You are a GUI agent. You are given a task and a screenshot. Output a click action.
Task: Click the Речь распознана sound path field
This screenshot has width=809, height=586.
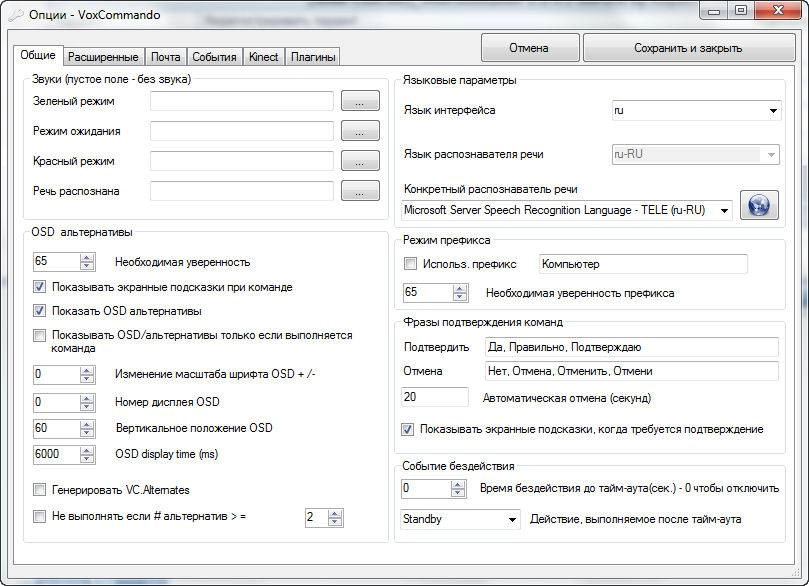click(242, 190)
